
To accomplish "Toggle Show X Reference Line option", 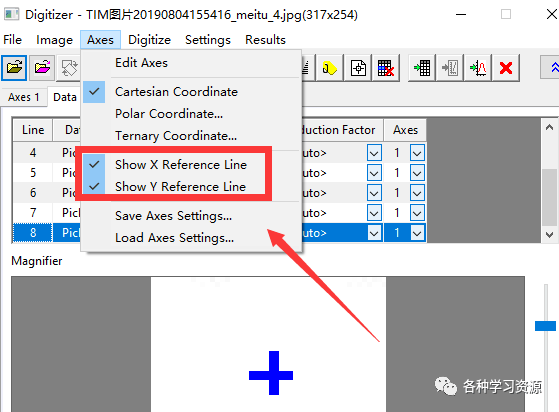I will (x=180, y=165).
